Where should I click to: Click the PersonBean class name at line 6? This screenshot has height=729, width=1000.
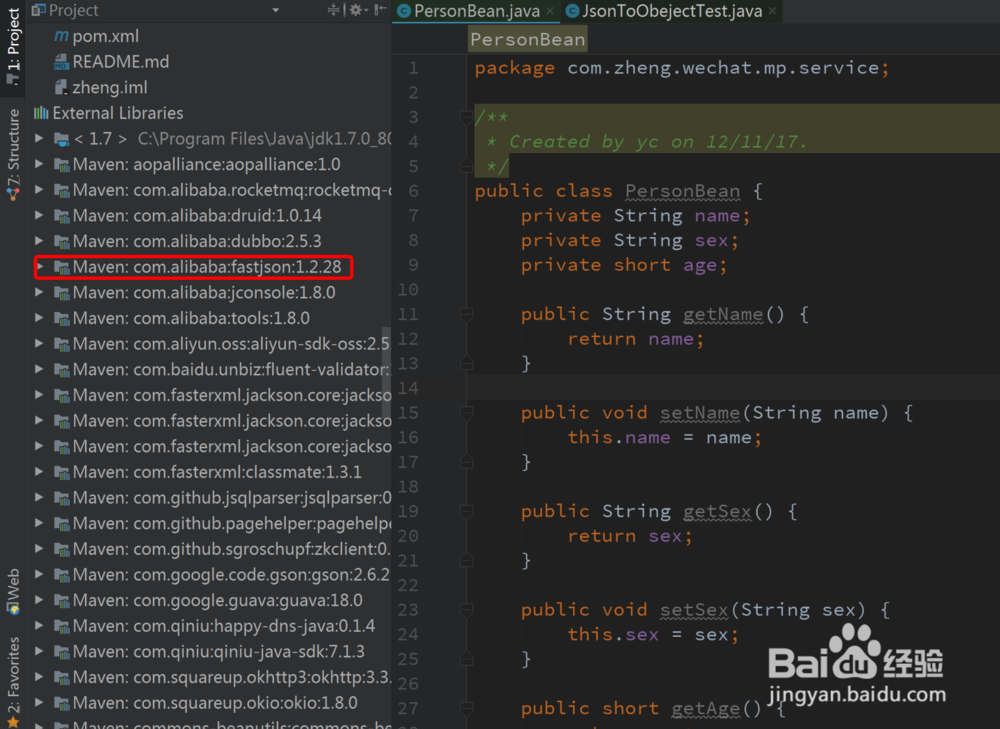682,191
